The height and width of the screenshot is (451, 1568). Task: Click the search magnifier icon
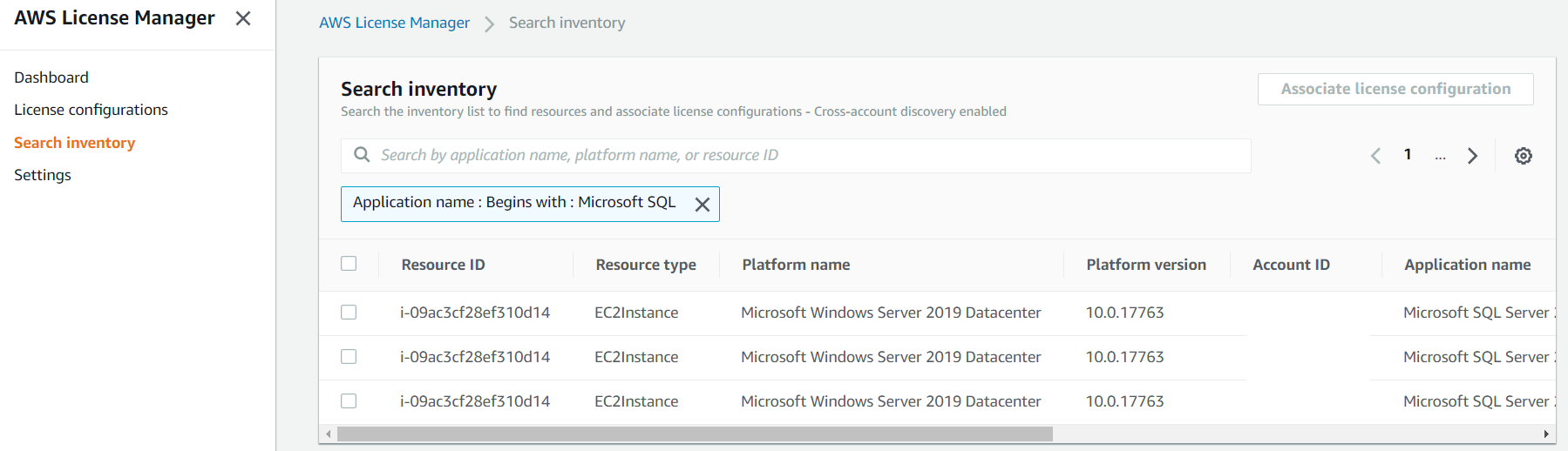[x=362, y=155]
